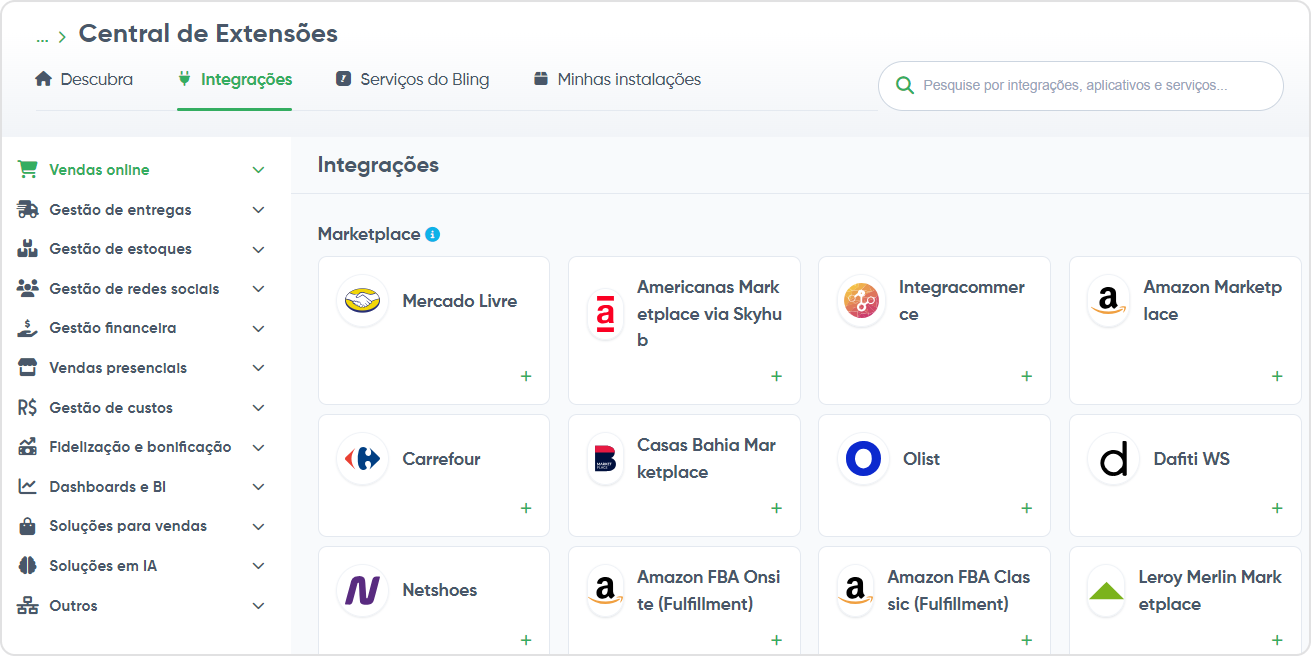Expand the Gestão de estoques chevron
This screenshot has height=656, width=1311.
259,249
